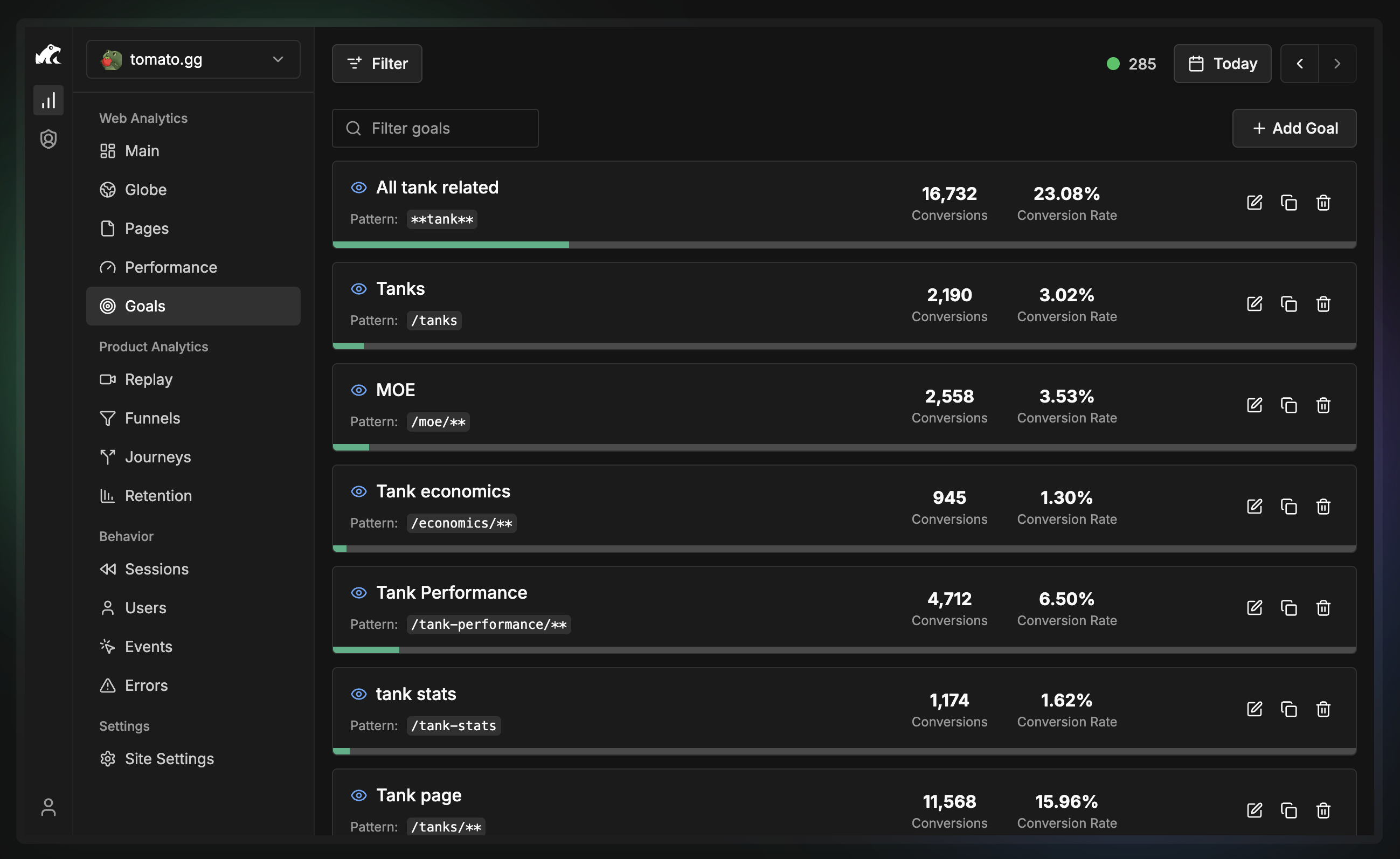This screenshot has height=859, width=1400.
Task: Click the account profile icon at bottom left
Action: tap(48, 807)
